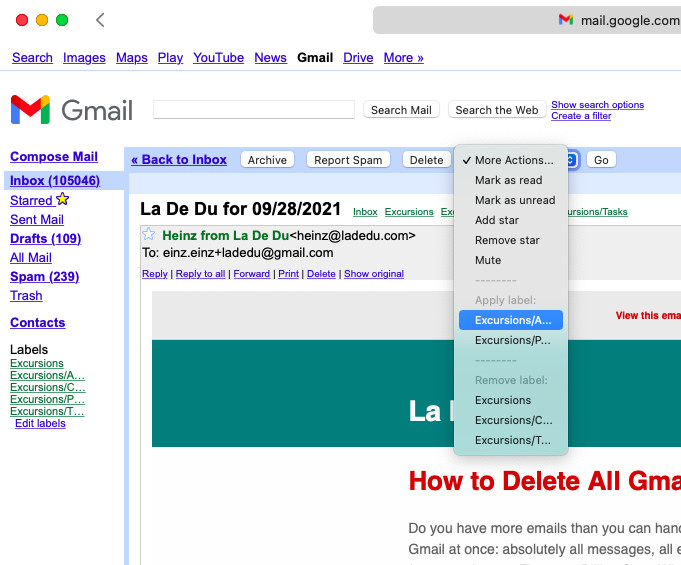681x565 pixels.
Task: Open sidebar label Excursions/A...
Action: 47,375
